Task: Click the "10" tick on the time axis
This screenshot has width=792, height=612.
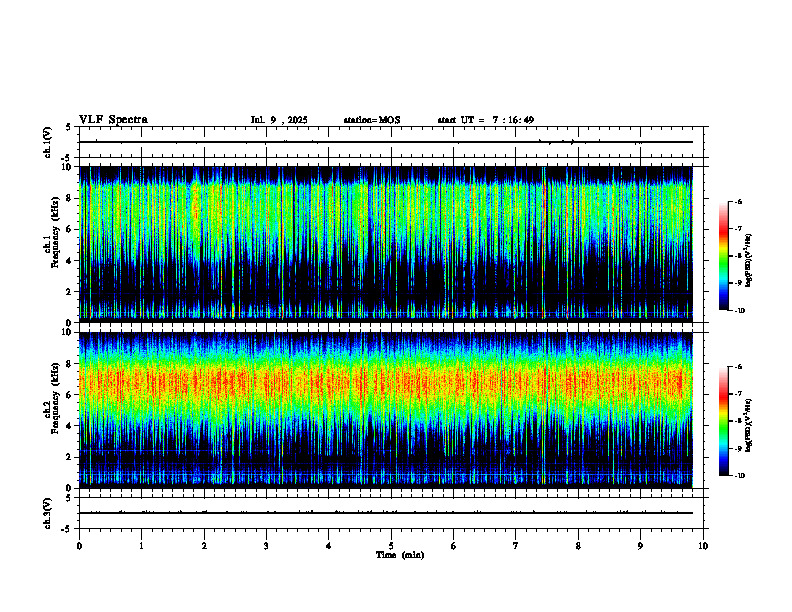Action: click(x=703, y=546)
